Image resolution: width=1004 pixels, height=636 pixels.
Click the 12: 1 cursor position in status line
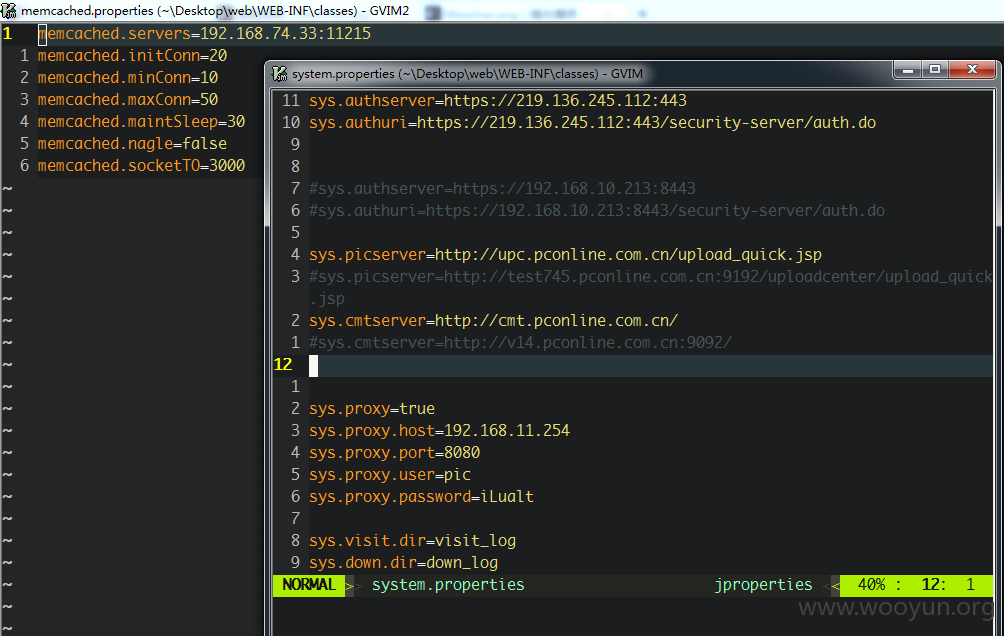click(x=948, y=585)
